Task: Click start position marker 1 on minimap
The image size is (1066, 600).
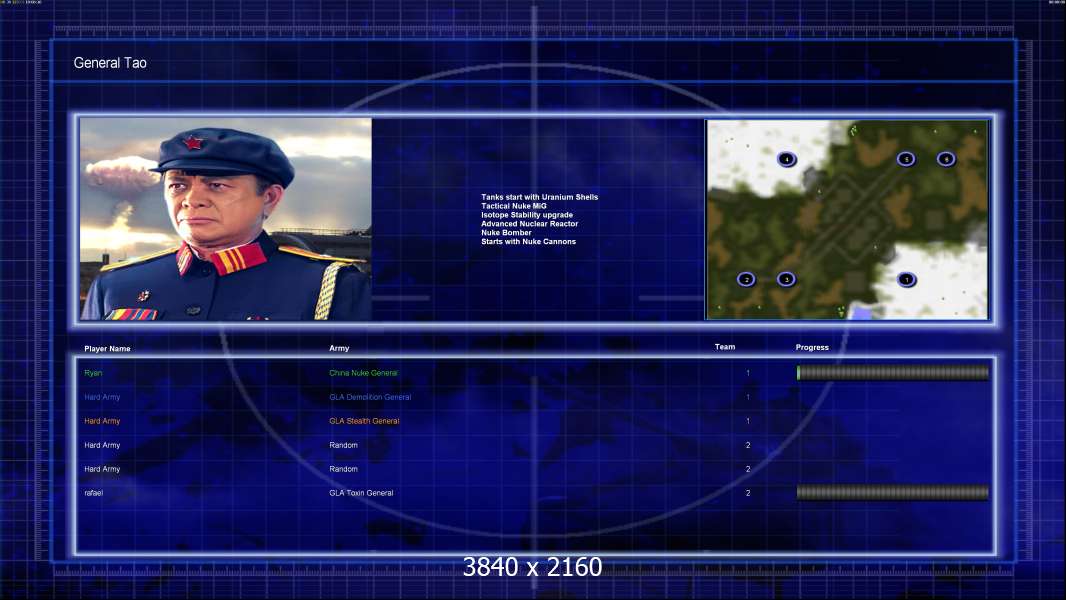Action: [906, 279]
